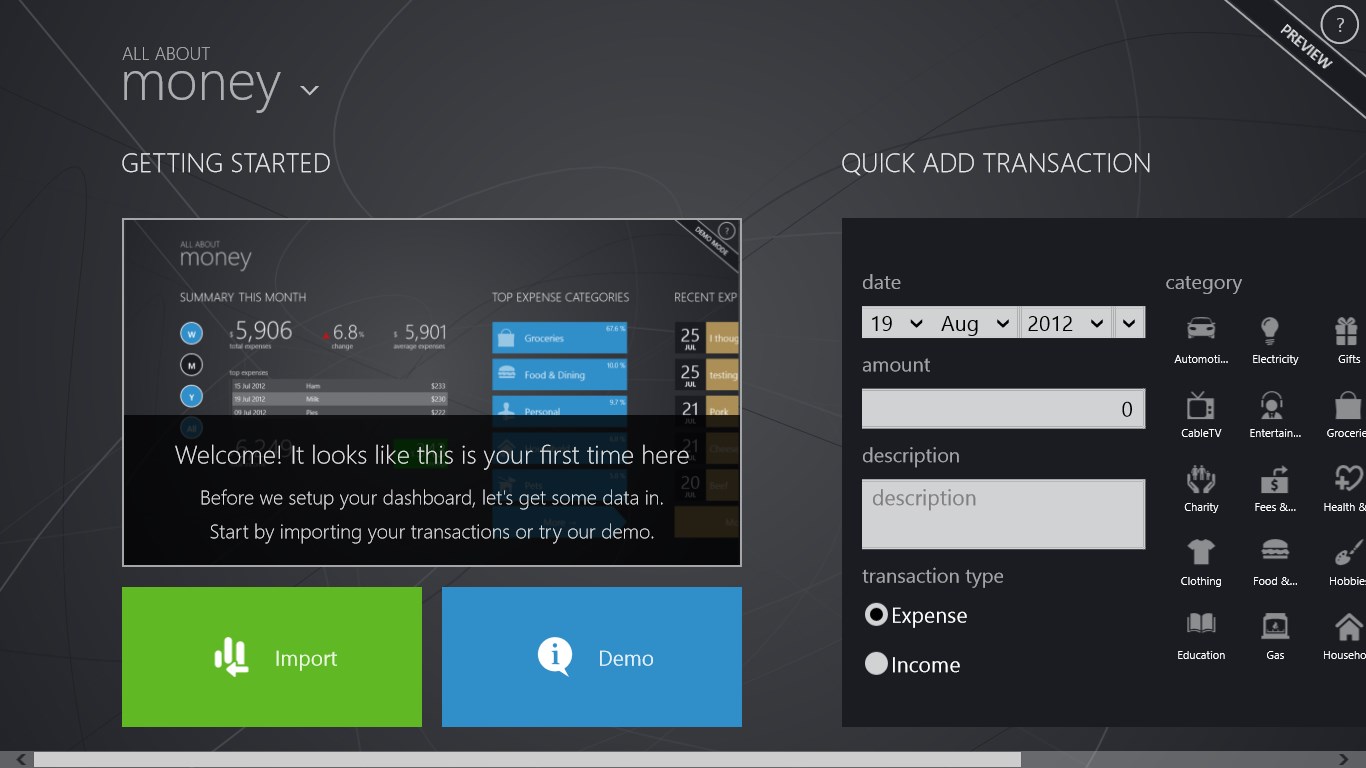Image resolution: width=1366 pixels, height=768 pixels.
Task: Expand the money title menu chevron
Action: [310, 90]
